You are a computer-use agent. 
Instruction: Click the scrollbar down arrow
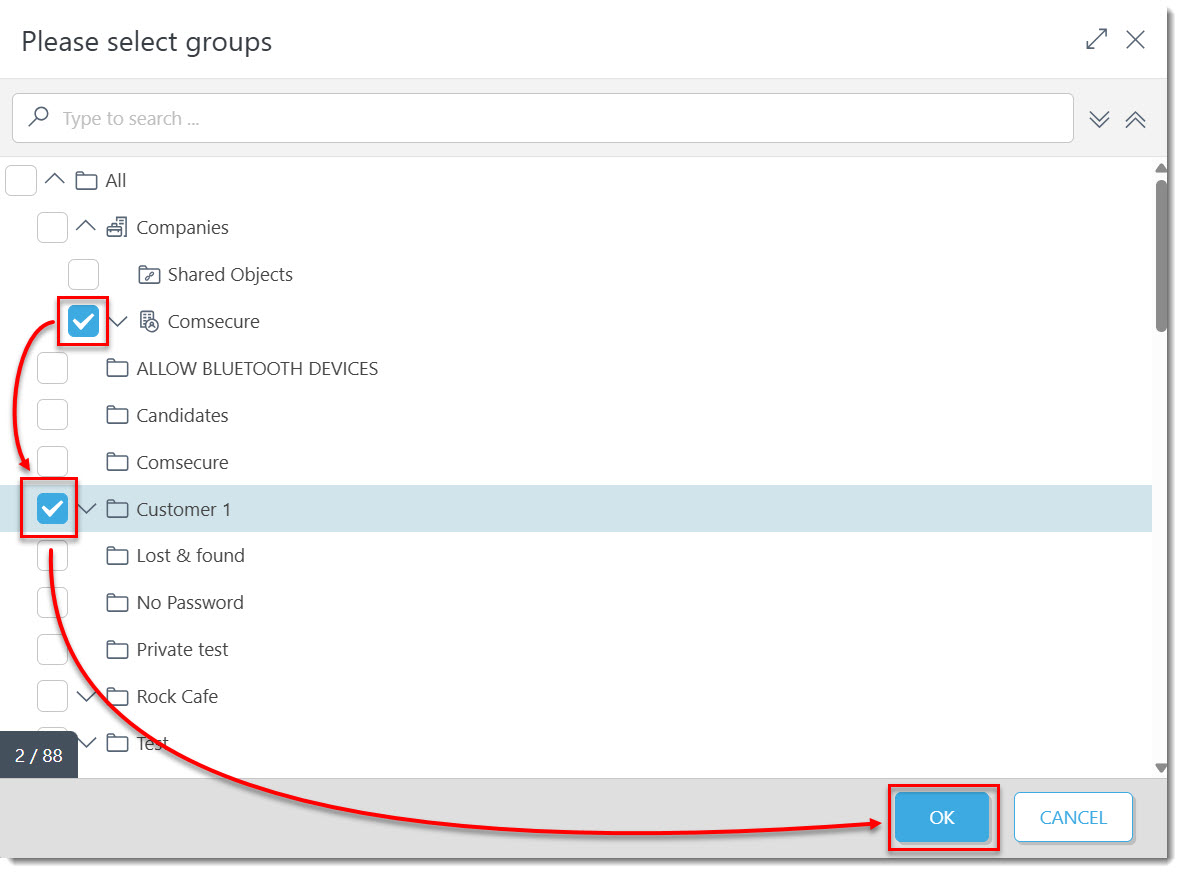pos(1161,768)
